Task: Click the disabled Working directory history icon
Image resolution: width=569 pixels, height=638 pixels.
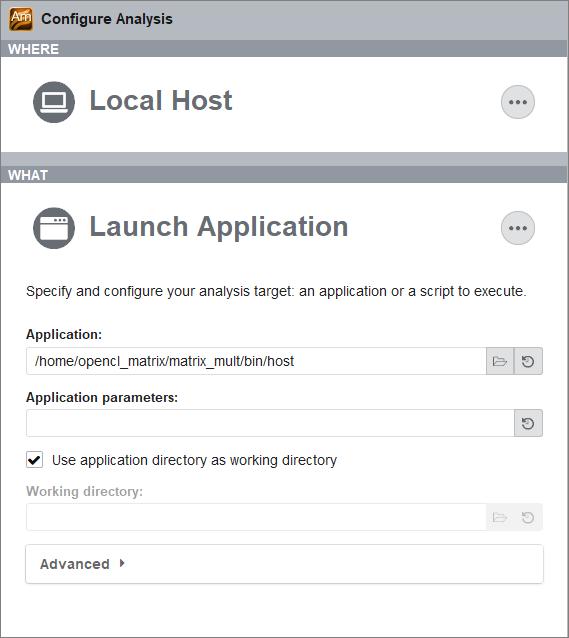Action: click(528, 517)
